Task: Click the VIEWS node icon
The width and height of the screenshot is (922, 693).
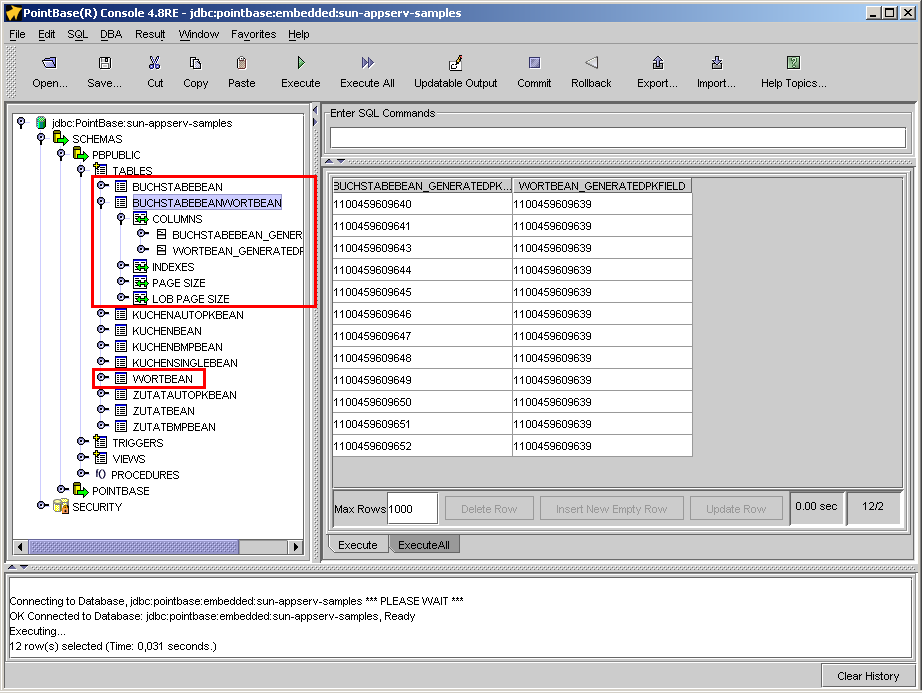Action: point(101,458)
